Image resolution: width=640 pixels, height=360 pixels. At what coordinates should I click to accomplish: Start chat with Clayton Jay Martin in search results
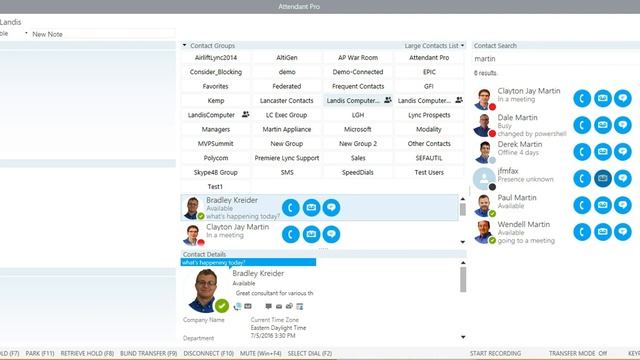tap(623, 98)
